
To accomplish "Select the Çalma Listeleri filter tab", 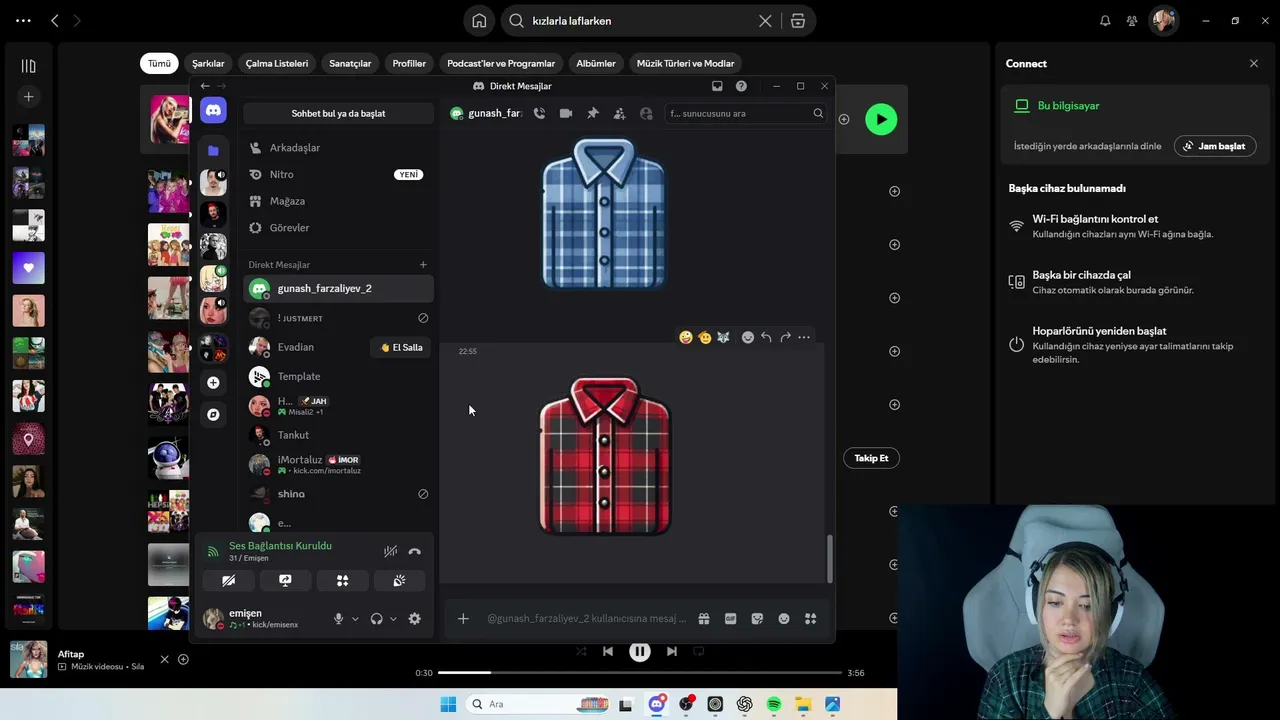I will [277, 63].
